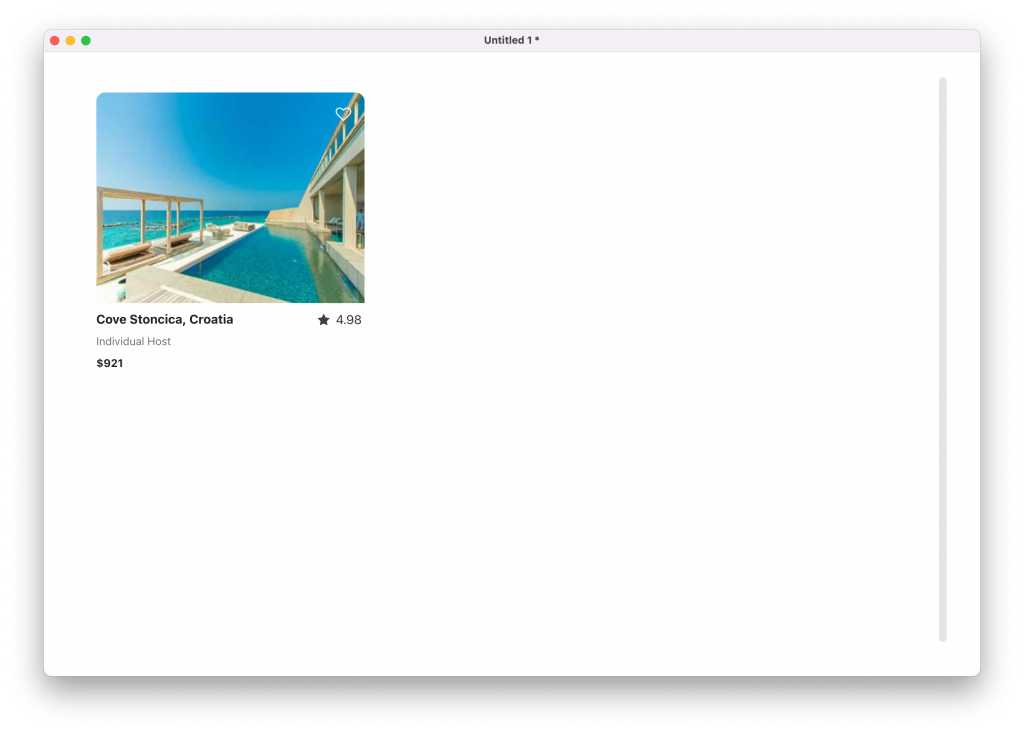Favorite the listing with the heart icon
This screenshot has height=734, width=1024.
click(343, 114)
